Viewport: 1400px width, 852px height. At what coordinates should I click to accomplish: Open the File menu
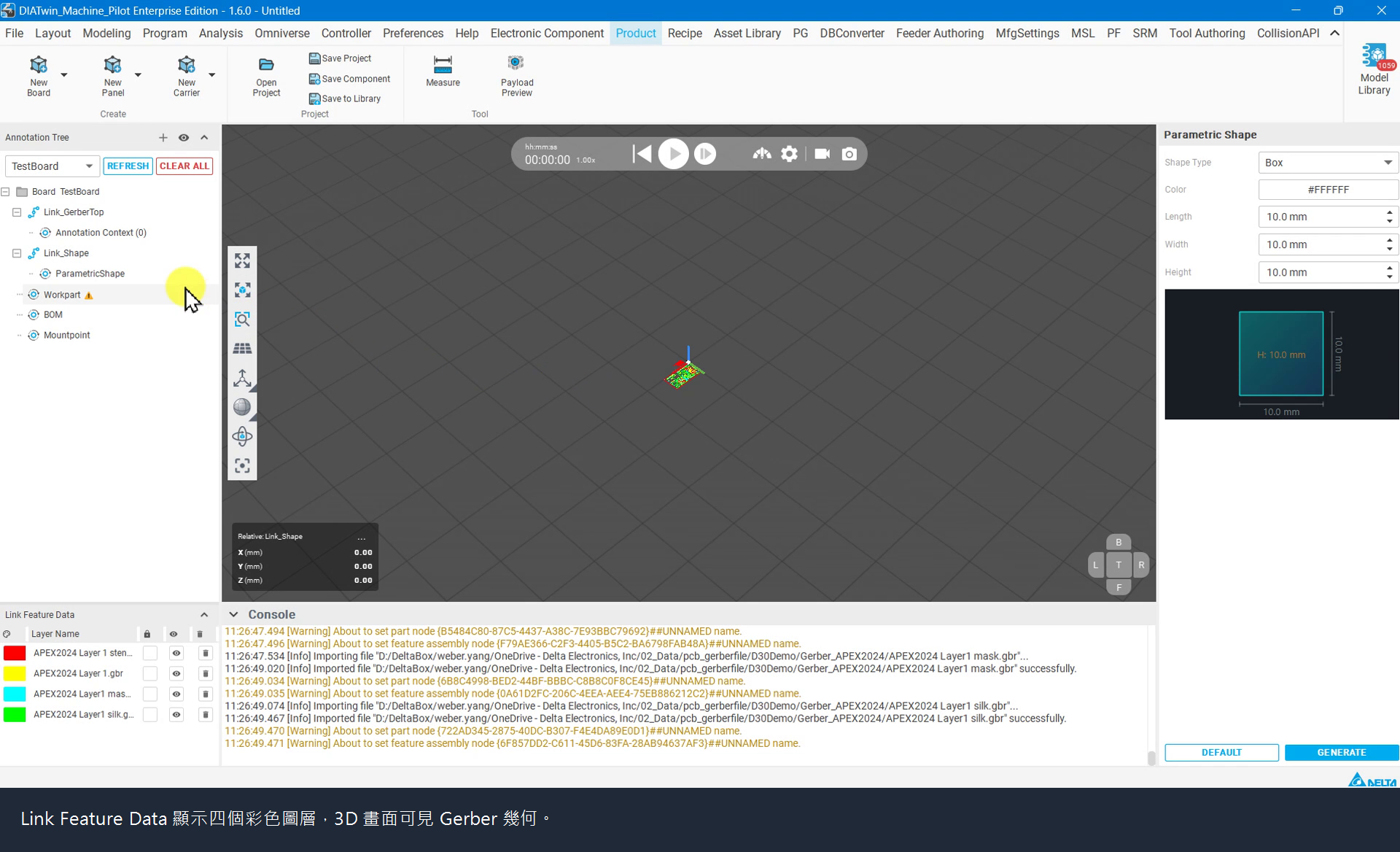coord(14,34)
